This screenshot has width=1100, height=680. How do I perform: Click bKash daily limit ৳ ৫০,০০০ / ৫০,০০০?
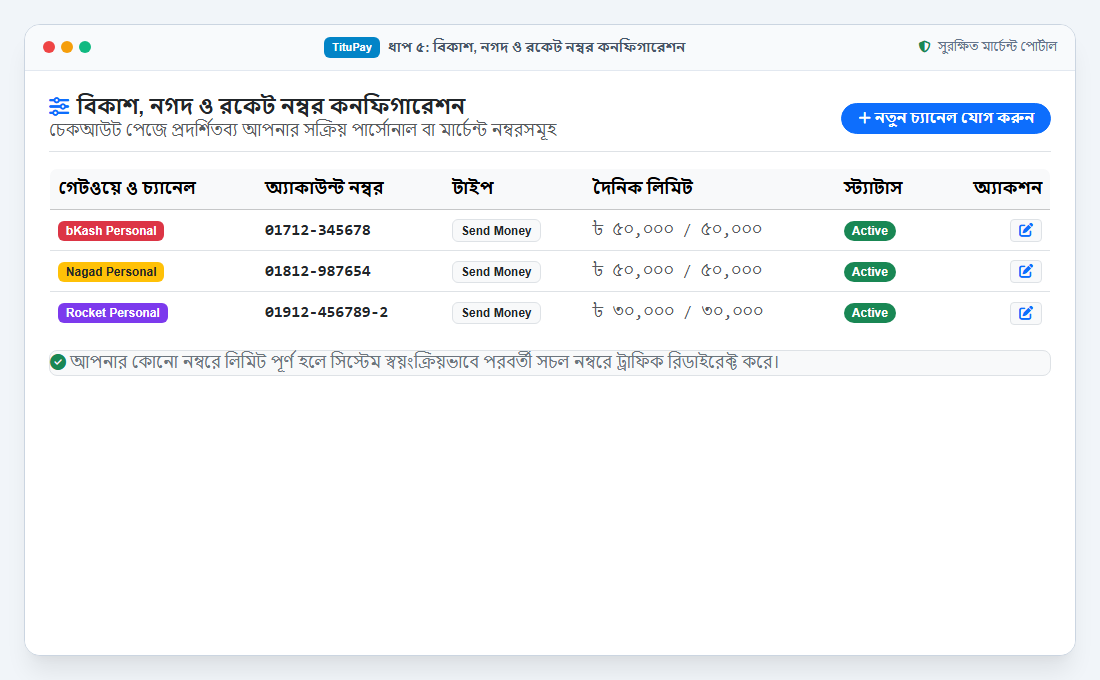(x=677, y=229)
